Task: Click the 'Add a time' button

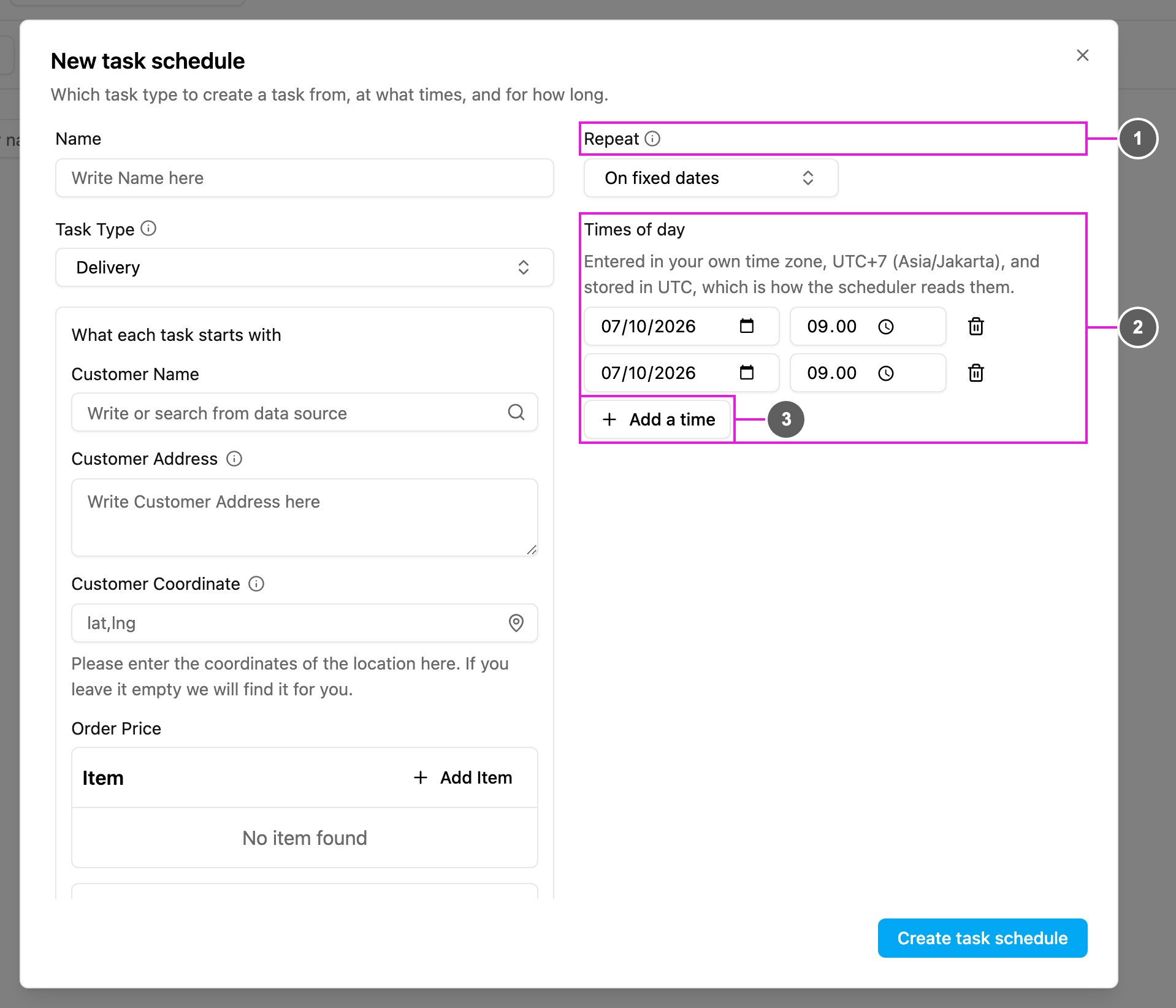Action: point(658,419)
